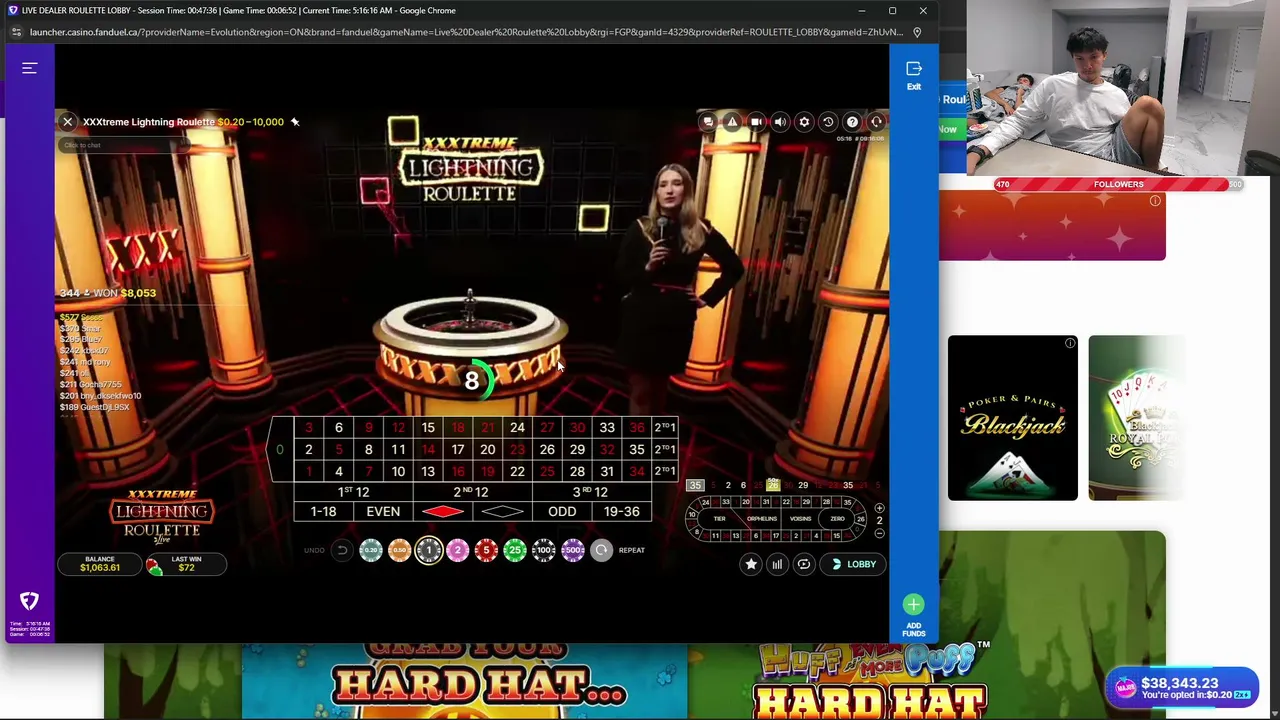The width and height of the screenshot is (1280, 720).
Task: Add the roulette game to favourites with the title star
Action: [295, 122]
